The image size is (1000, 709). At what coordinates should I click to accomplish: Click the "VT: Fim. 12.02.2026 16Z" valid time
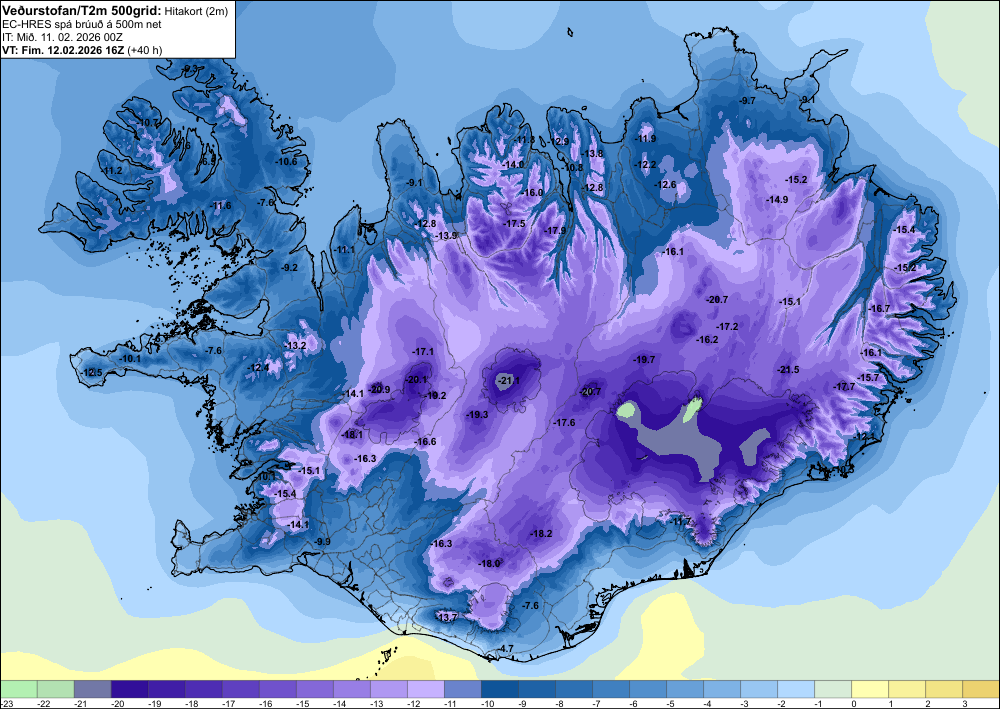(63, 50)
